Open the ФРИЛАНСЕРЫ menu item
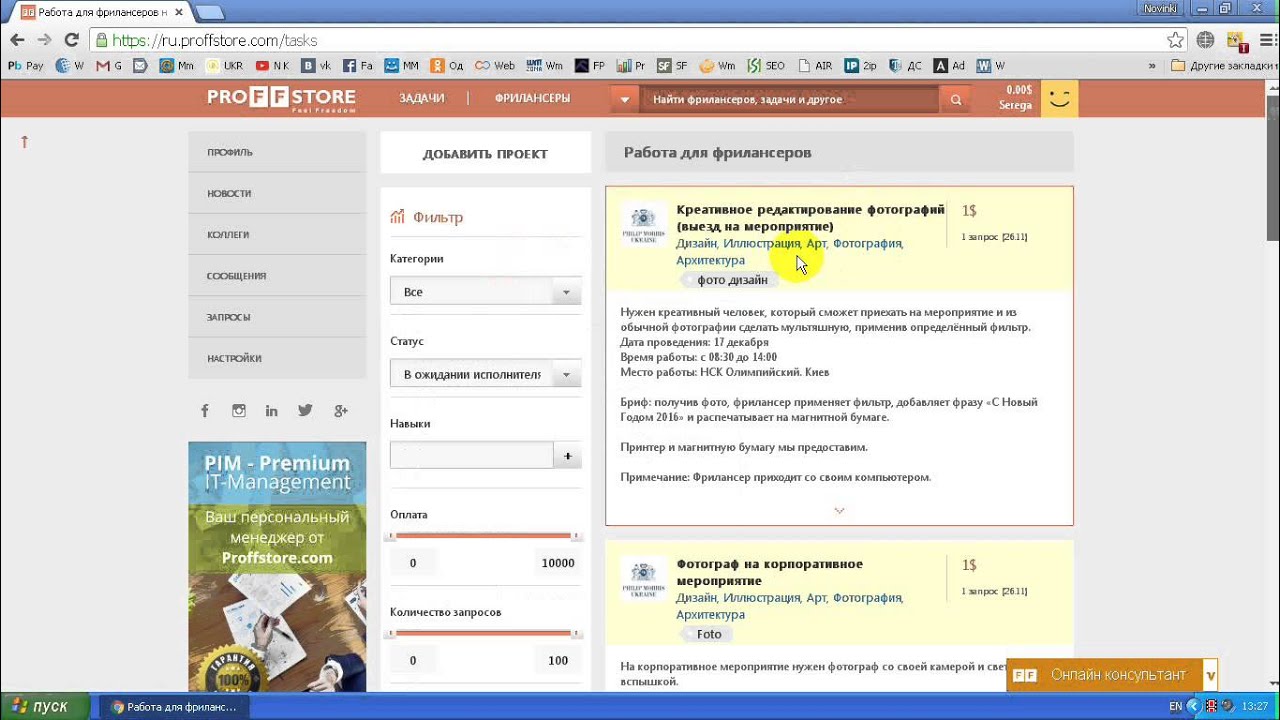The image size is (1280, 720). tap(532, 98)
